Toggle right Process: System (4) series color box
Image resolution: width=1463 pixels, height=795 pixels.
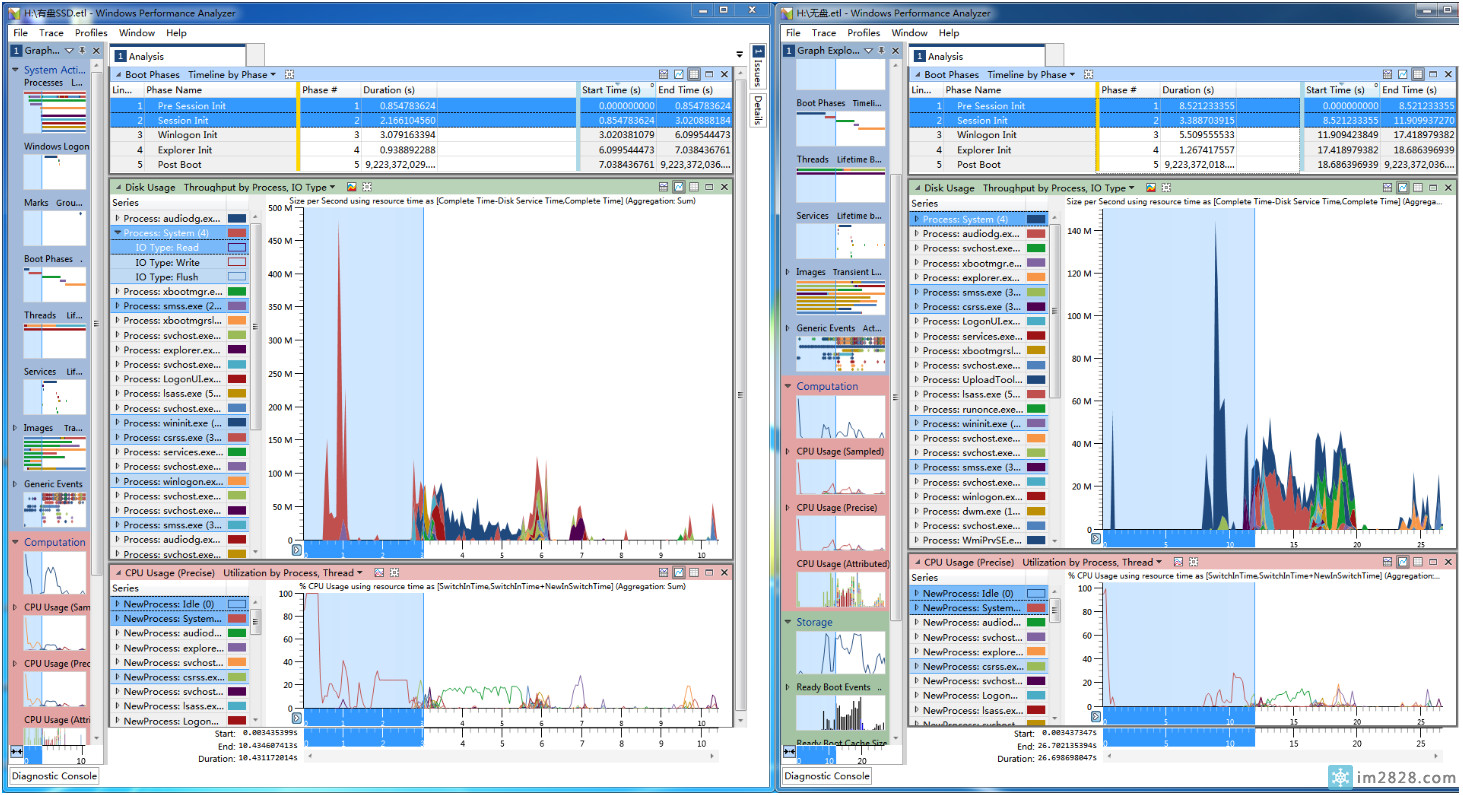(1035, 219)
